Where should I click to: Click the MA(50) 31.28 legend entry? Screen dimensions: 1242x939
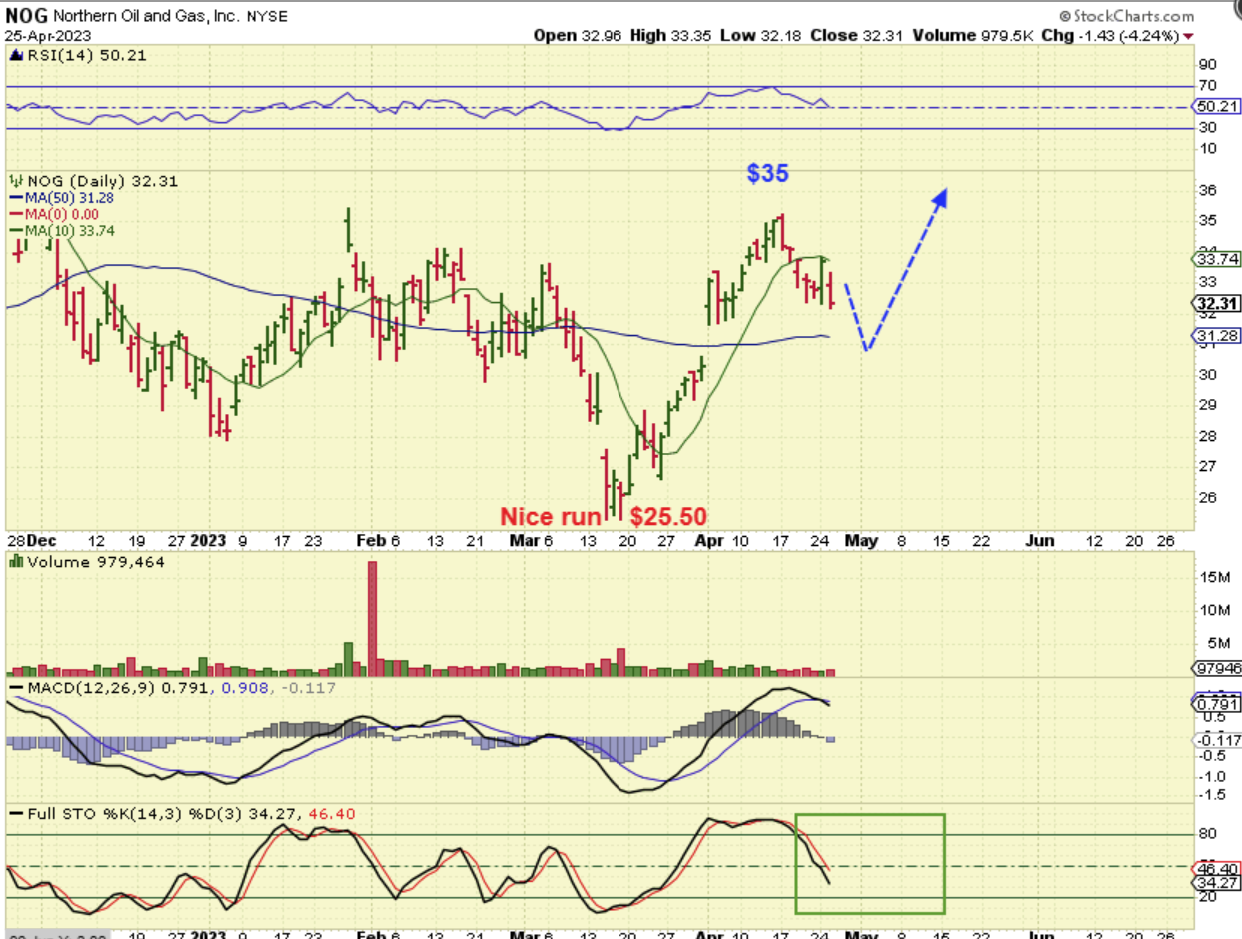(x=61, y=196)
